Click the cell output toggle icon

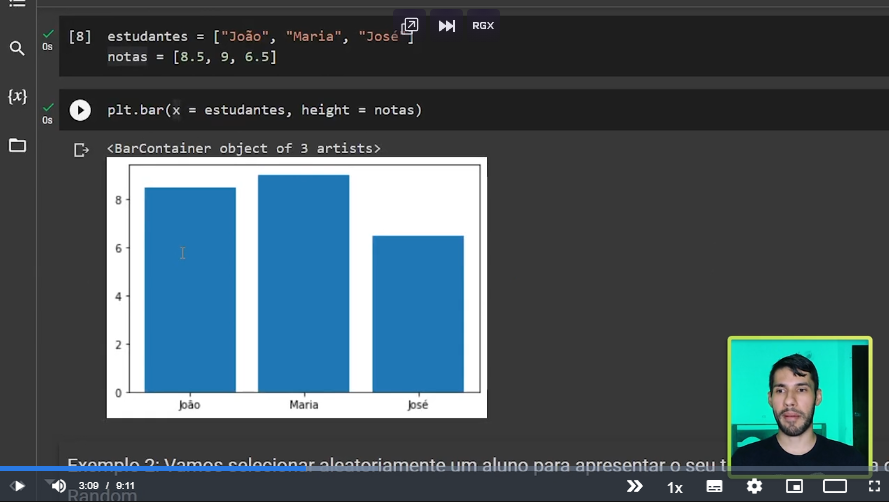pos(81,150)
